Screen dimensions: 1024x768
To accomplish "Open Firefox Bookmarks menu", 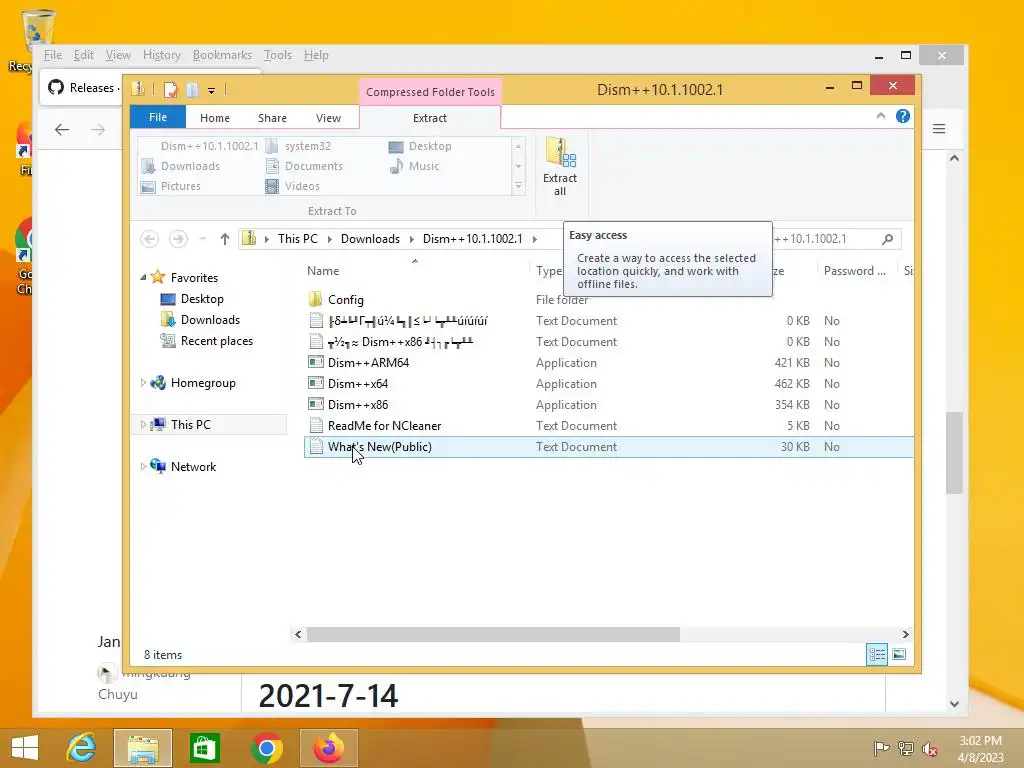I will click(222, 55).
